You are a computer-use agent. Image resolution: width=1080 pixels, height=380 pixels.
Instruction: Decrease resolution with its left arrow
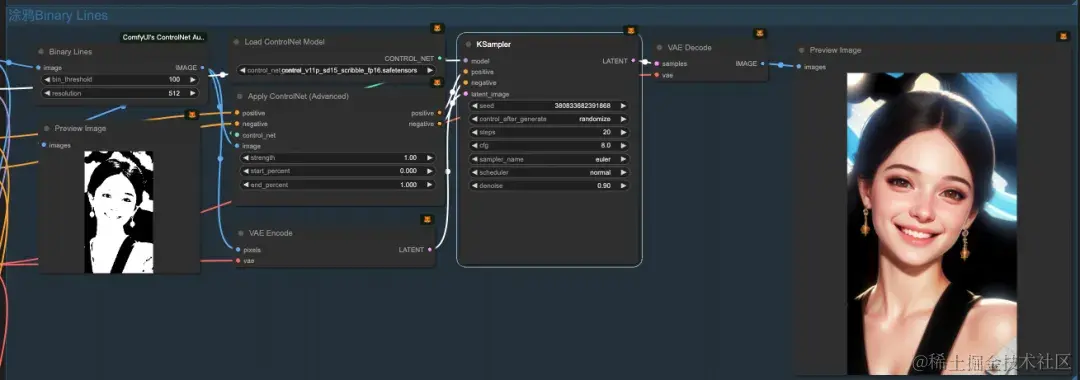[47, 93]
